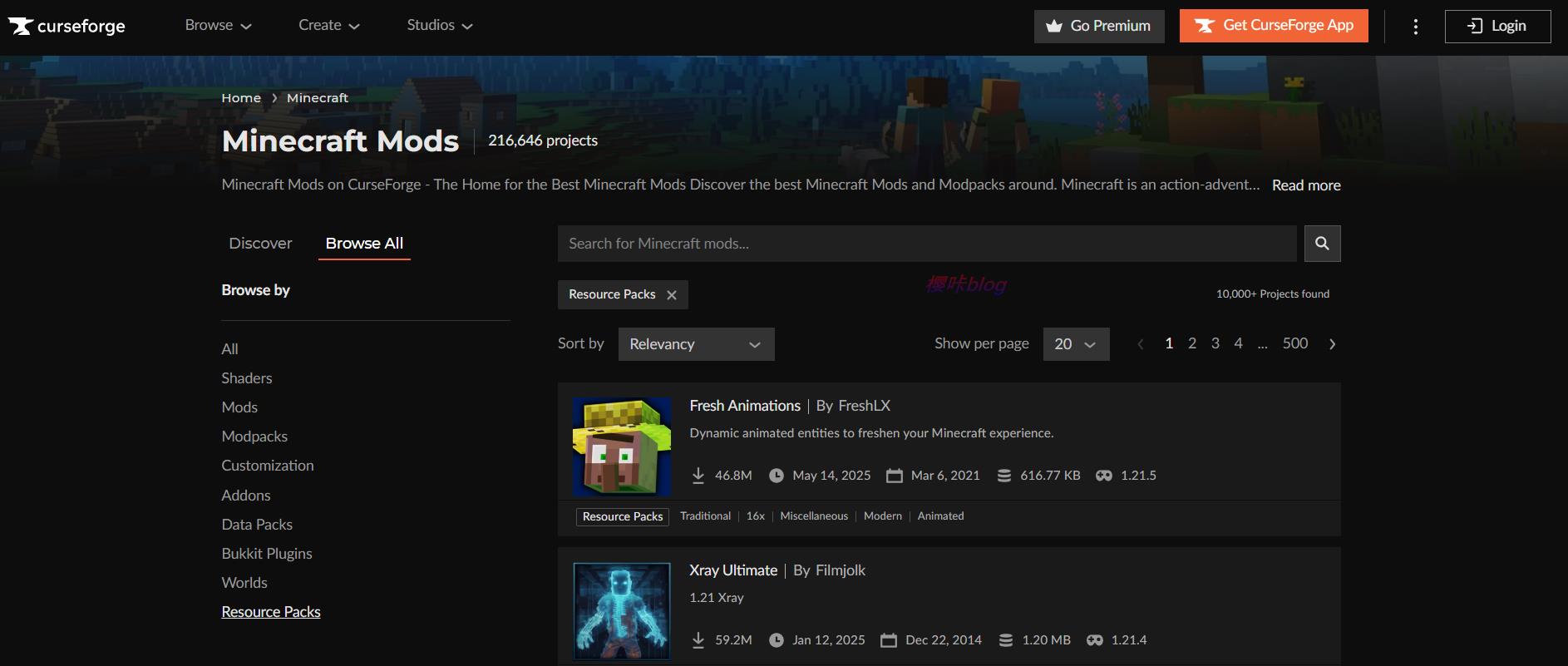Open the Minecraft breadcrumb link
Image resolution: width=1568 pixels, height=666 pixels.
click(318, 98)
